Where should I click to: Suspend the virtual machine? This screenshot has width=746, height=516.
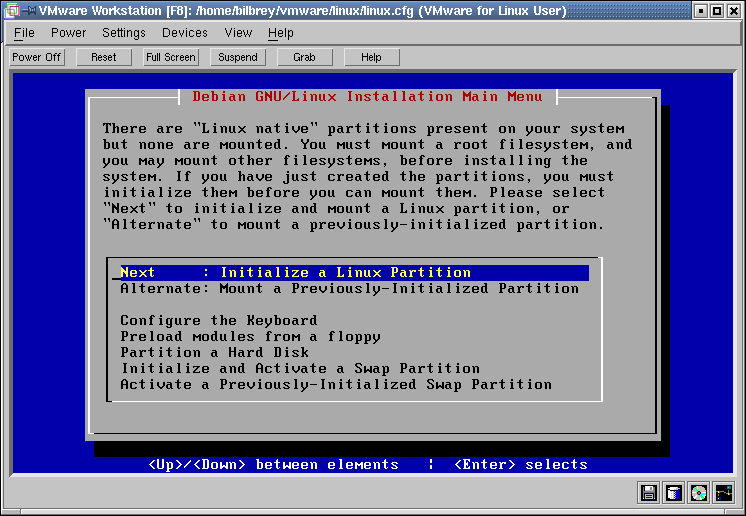[238, 57]
